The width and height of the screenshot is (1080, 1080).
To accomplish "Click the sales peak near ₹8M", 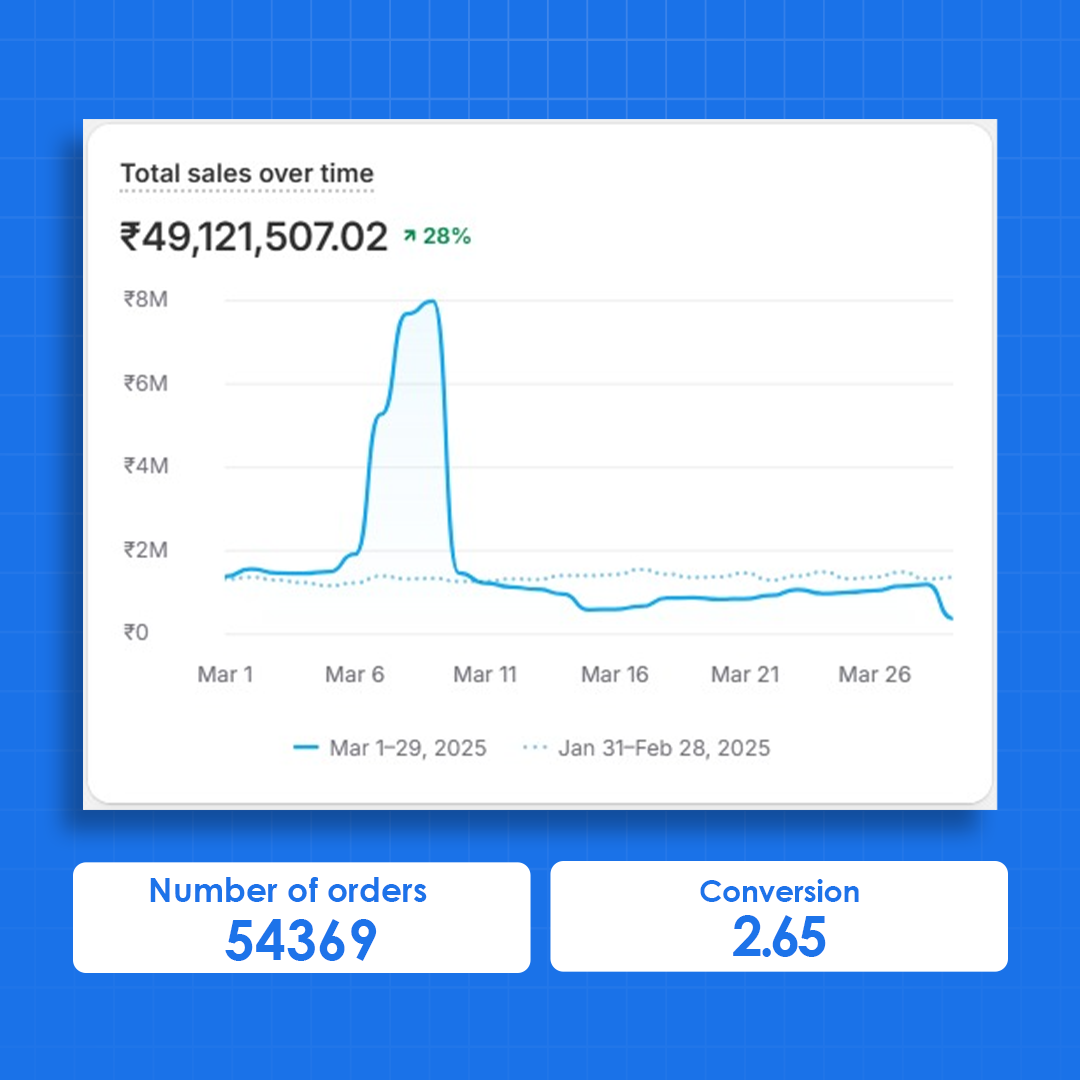I will point(431,302).
